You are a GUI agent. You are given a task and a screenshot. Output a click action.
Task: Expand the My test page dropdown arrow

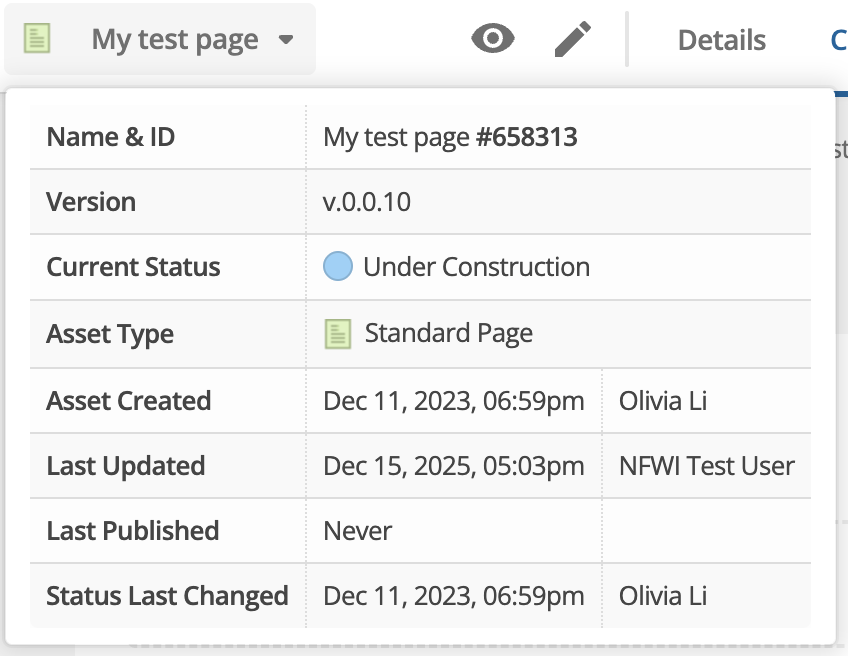click(x=286, y=39)
